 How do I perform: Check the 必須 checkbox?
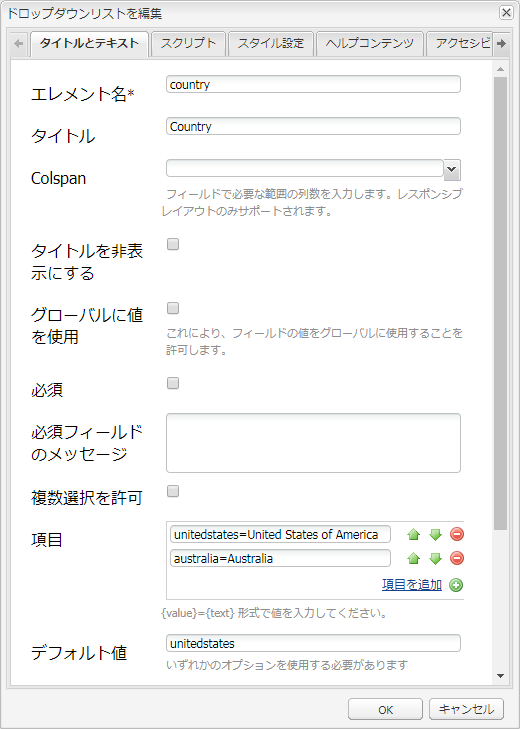coord(173,383)
